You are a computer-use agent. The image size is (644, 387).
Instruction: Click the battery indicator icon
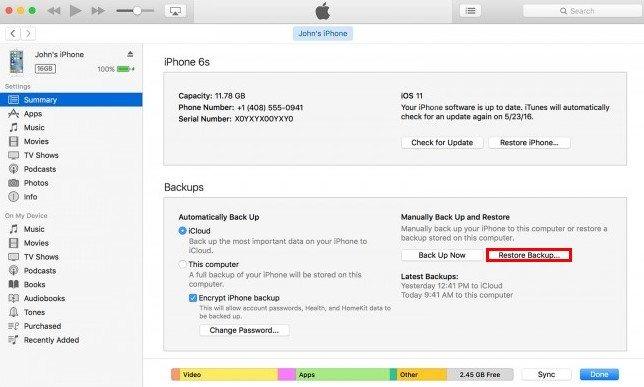(x=124, y=69)
